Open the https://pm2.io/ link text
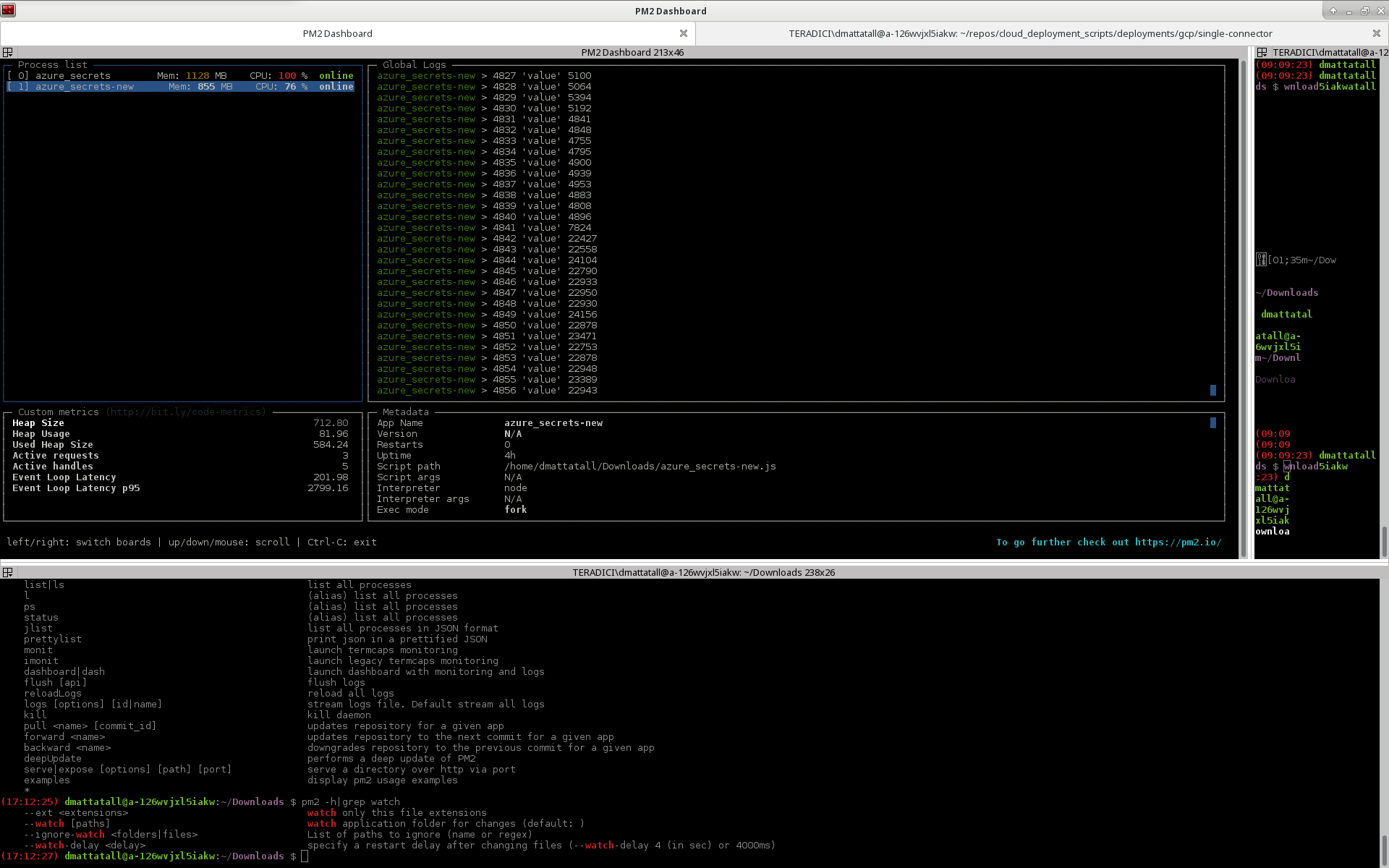This screenshot has width=1389, height=868. tap(1178, 542)
